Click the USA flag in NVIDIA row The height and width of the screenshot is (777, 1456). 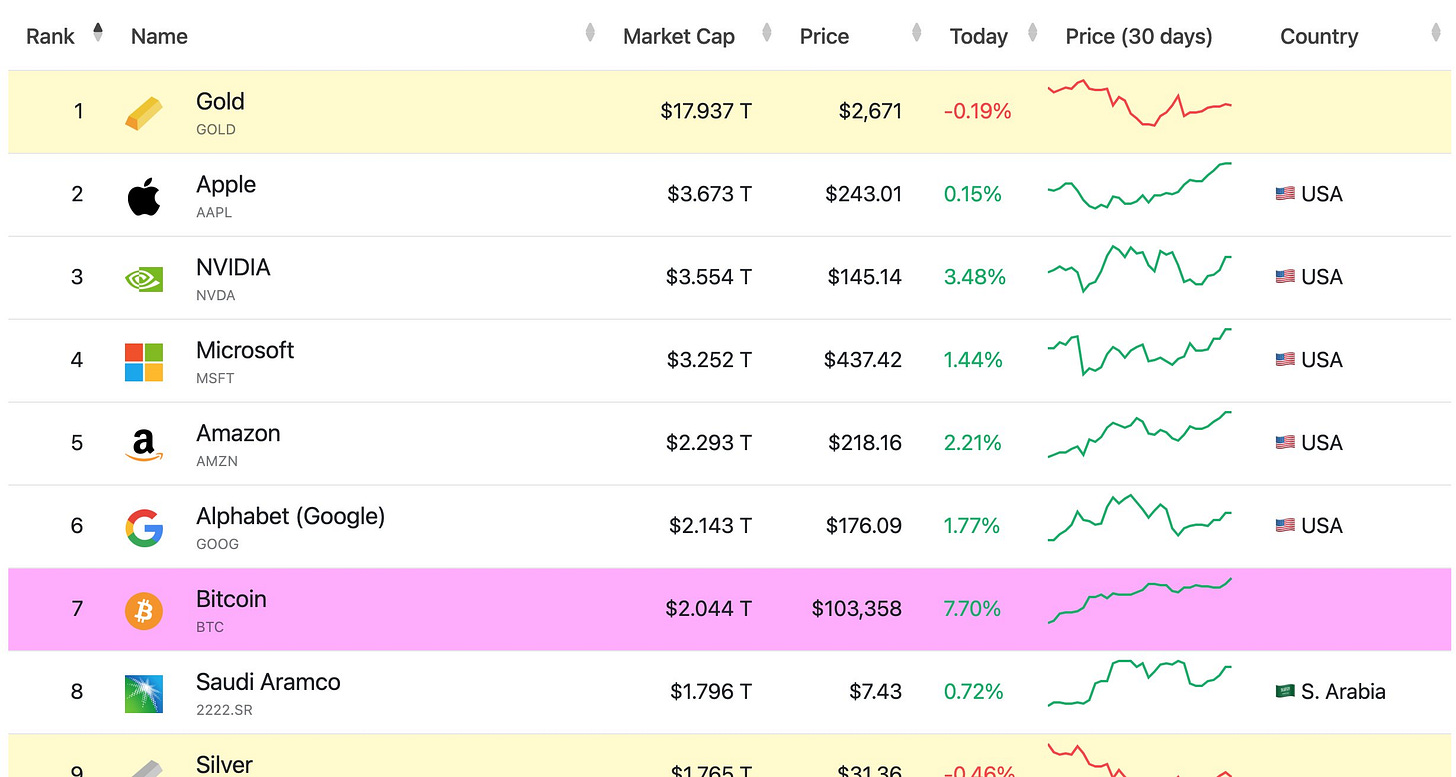pos(1285,277)
